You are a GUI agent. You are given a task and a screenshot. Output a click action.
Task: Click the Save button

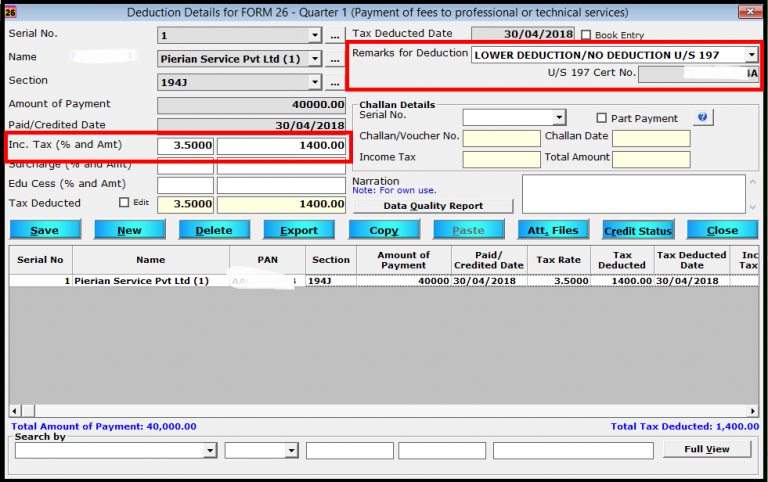coord(45,230)
